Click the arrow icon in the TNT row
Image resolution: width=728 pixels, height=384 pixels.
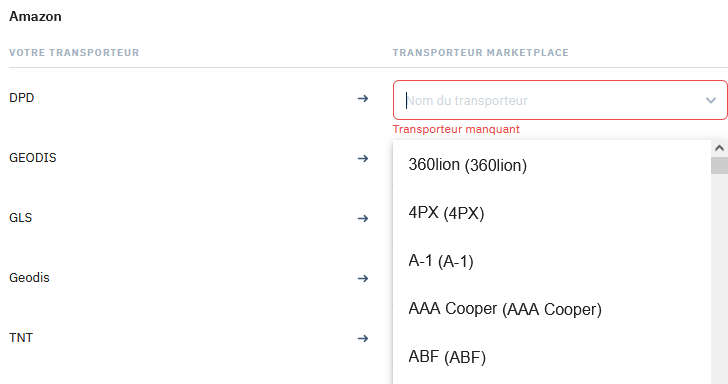pos(363,338)
